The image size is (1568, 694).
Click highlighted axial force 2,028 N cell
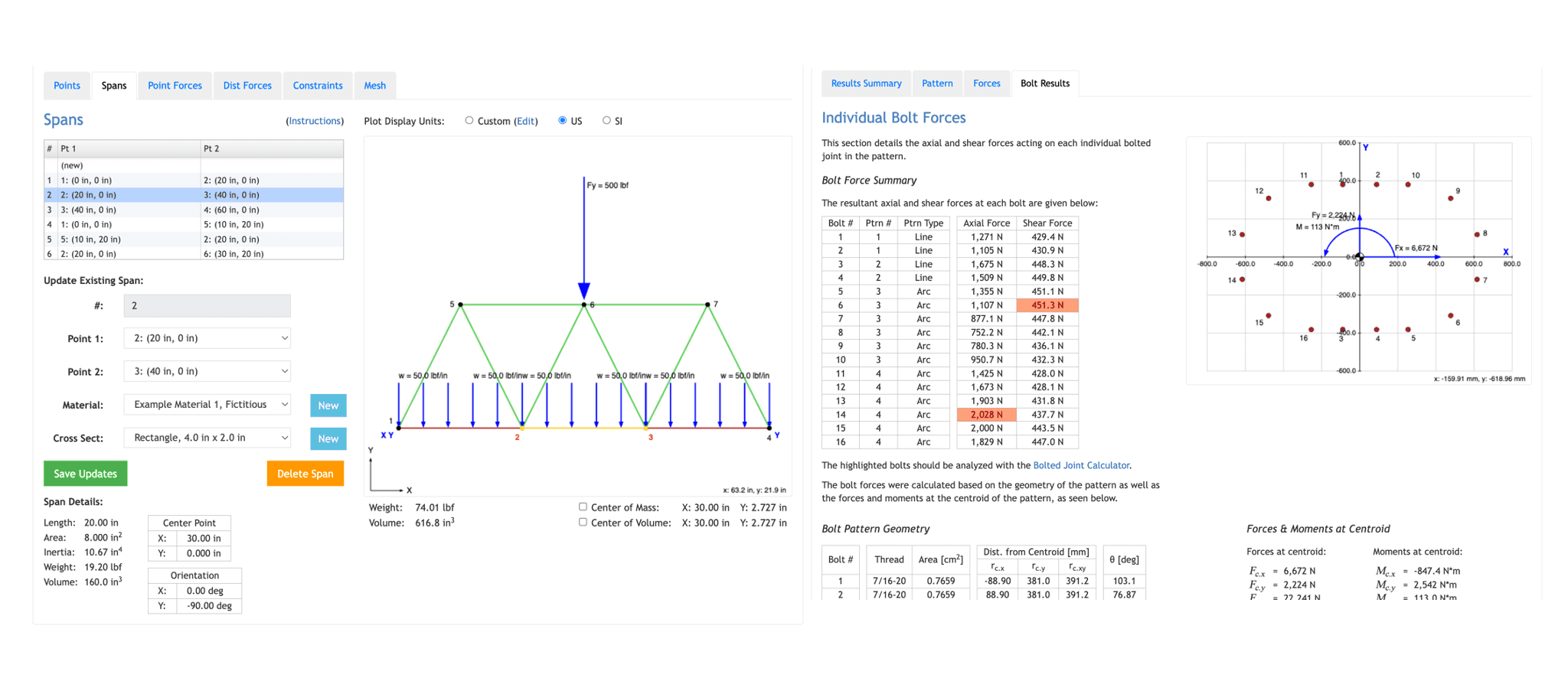(987, 415)
